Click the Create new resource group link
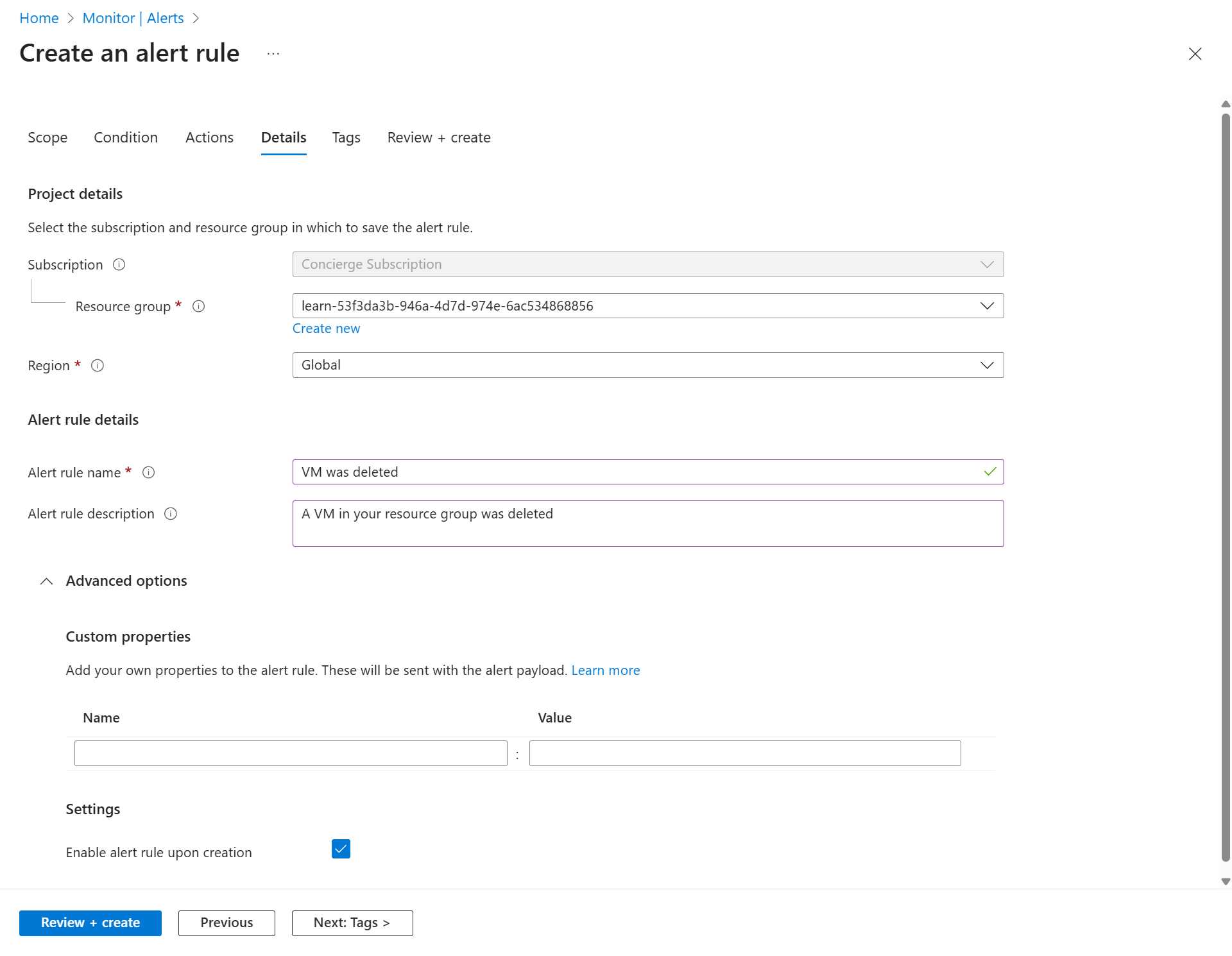Image resolution: width=1232 pixels, height=956 pixels. [x=326, y=329]
